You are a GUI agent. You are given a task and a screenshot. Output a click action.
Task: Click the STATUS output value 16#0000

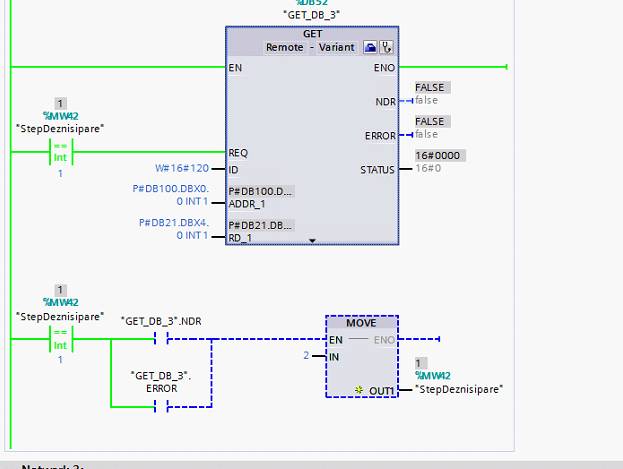[440, 156]
